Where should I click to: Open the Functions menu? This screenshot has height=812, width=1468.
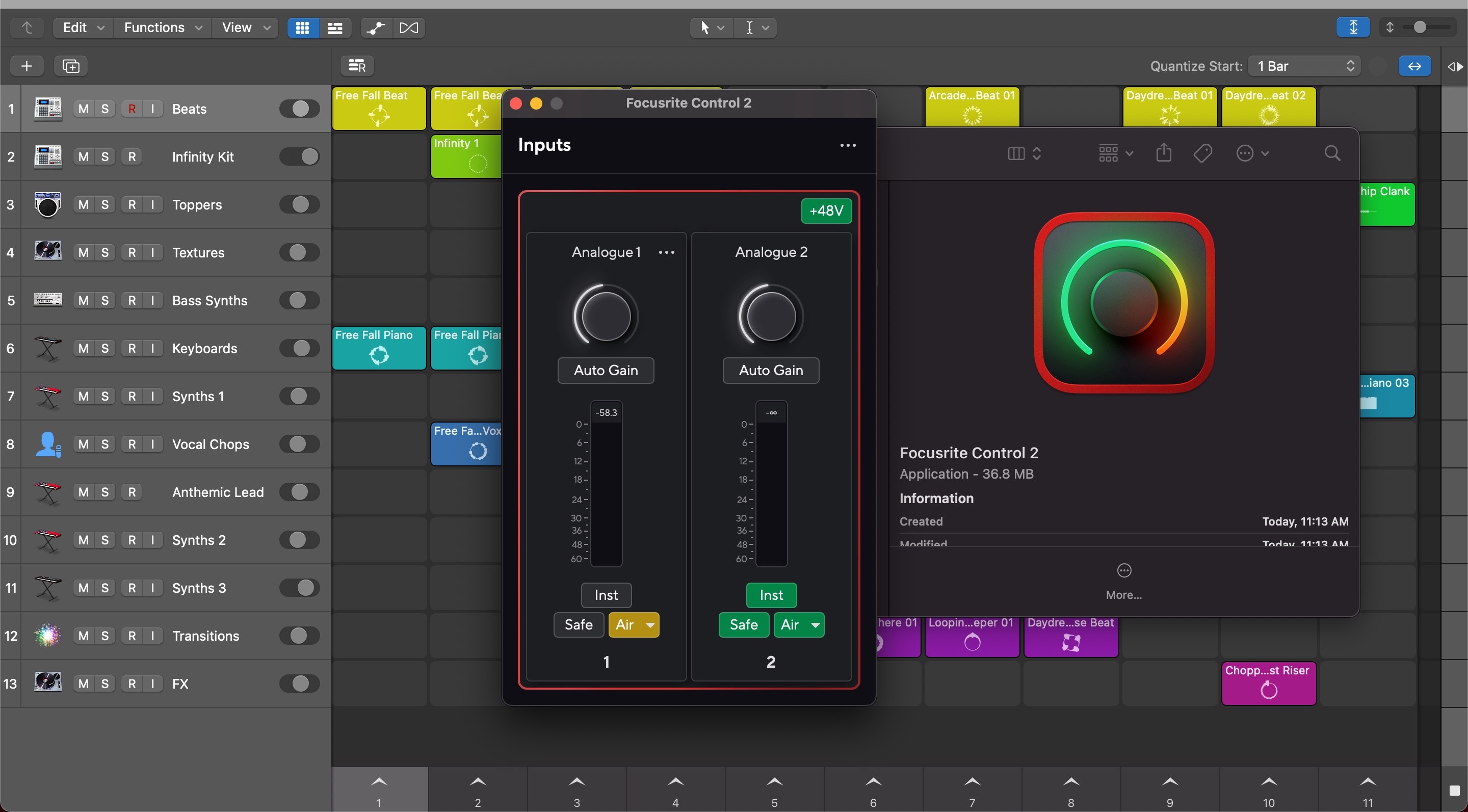(162, 28)
